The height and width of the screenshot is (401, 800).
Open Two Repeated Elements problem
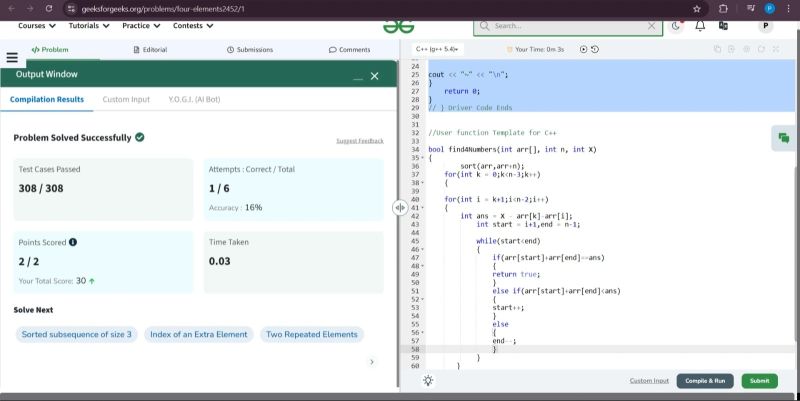tap(312, 335)
